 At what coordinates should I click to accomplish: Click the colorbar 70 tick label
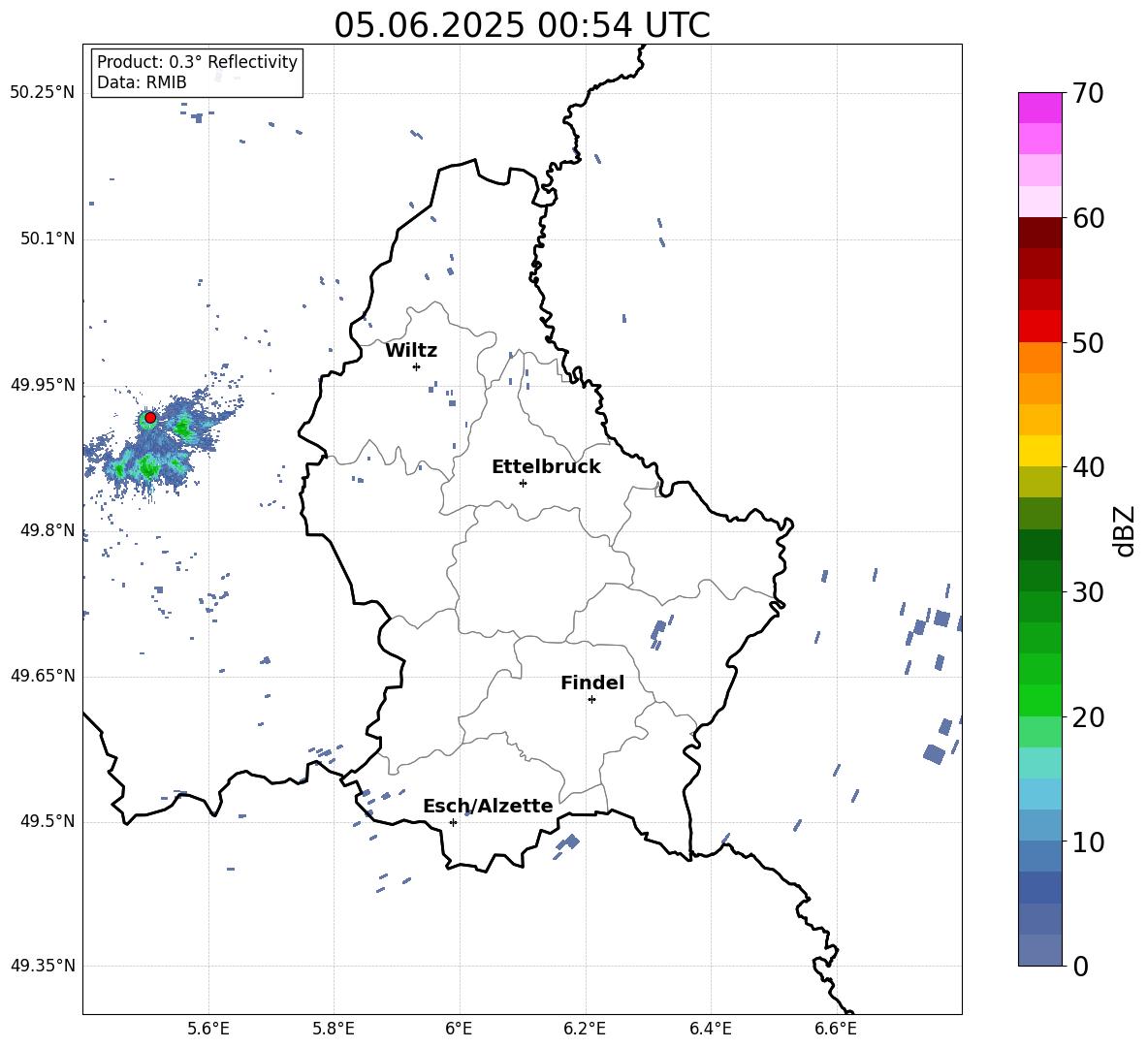[x=1088, y=94]
